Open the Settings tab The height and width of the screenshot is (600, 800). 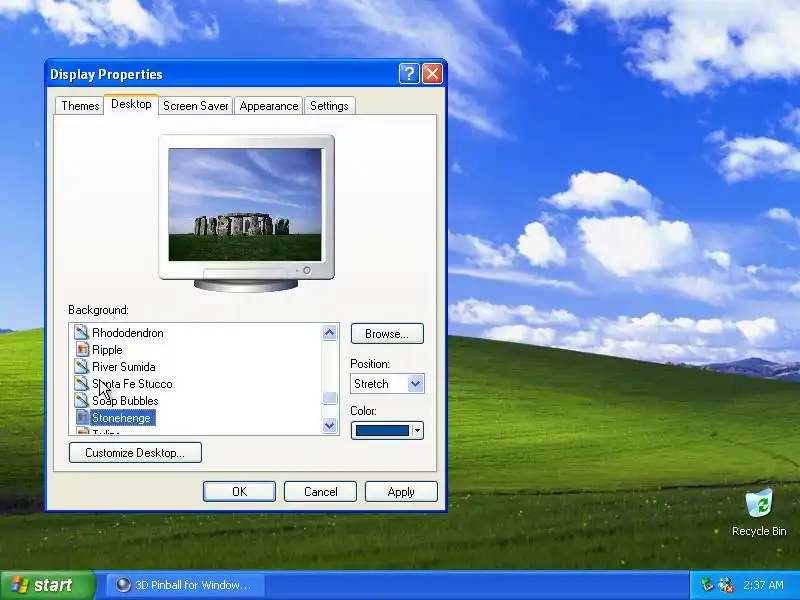[x=329, y=106]
